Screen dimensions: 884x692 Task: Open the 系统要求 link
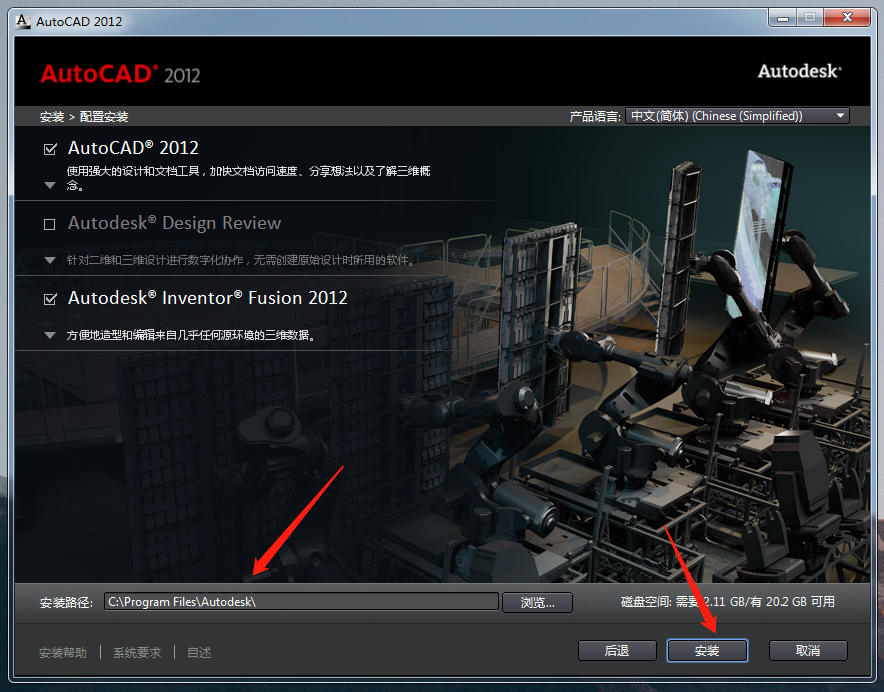[137, 651]
